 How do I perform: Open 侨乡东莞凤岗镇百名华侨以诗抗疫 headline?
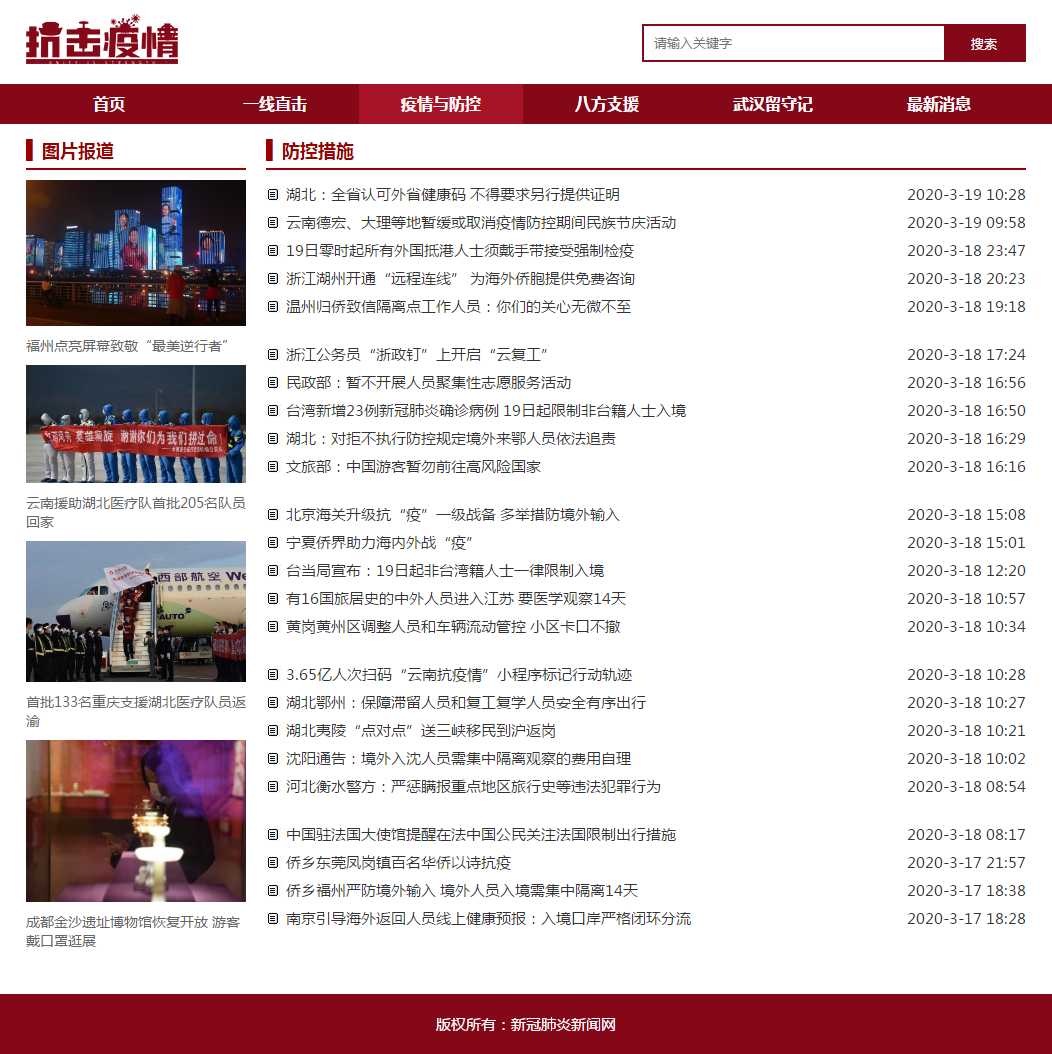398,863
